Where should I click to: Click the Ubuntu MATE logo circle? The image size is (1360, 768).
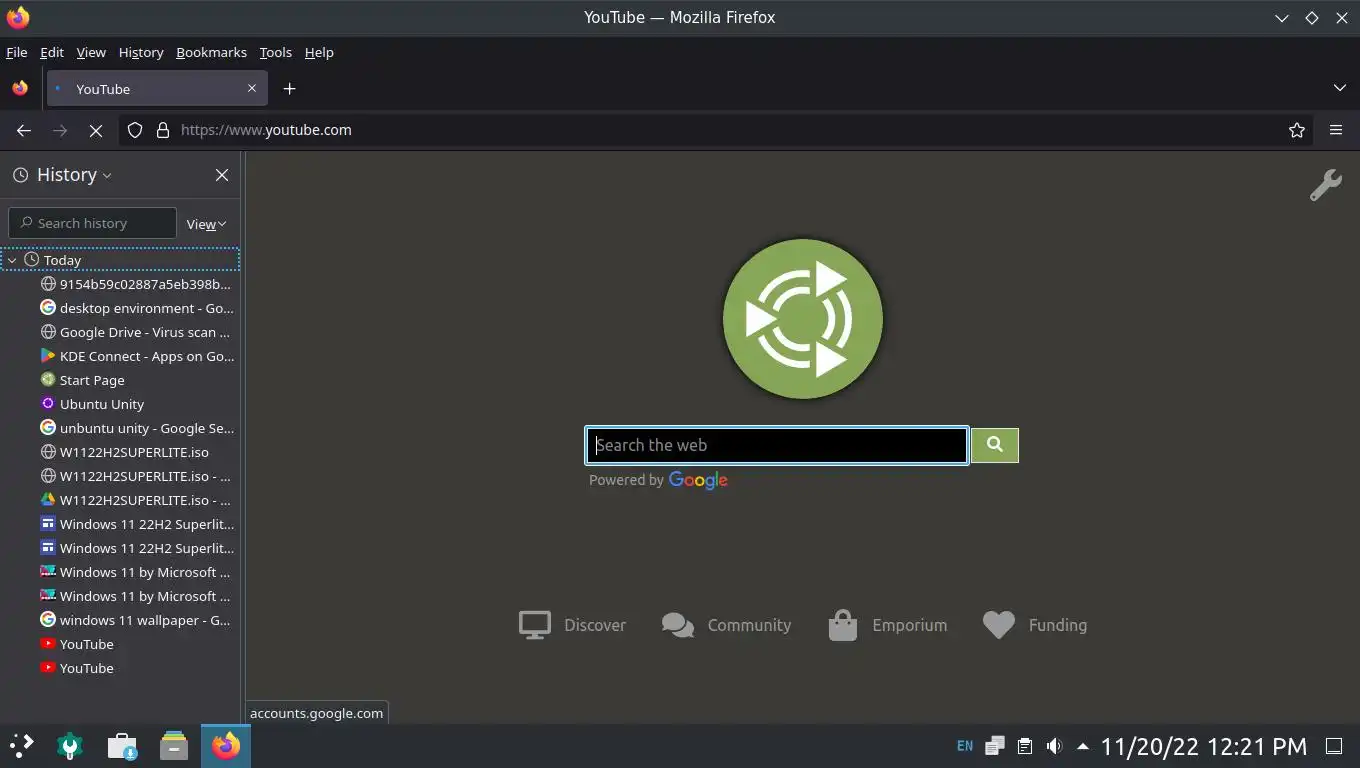tap(803, 319)
